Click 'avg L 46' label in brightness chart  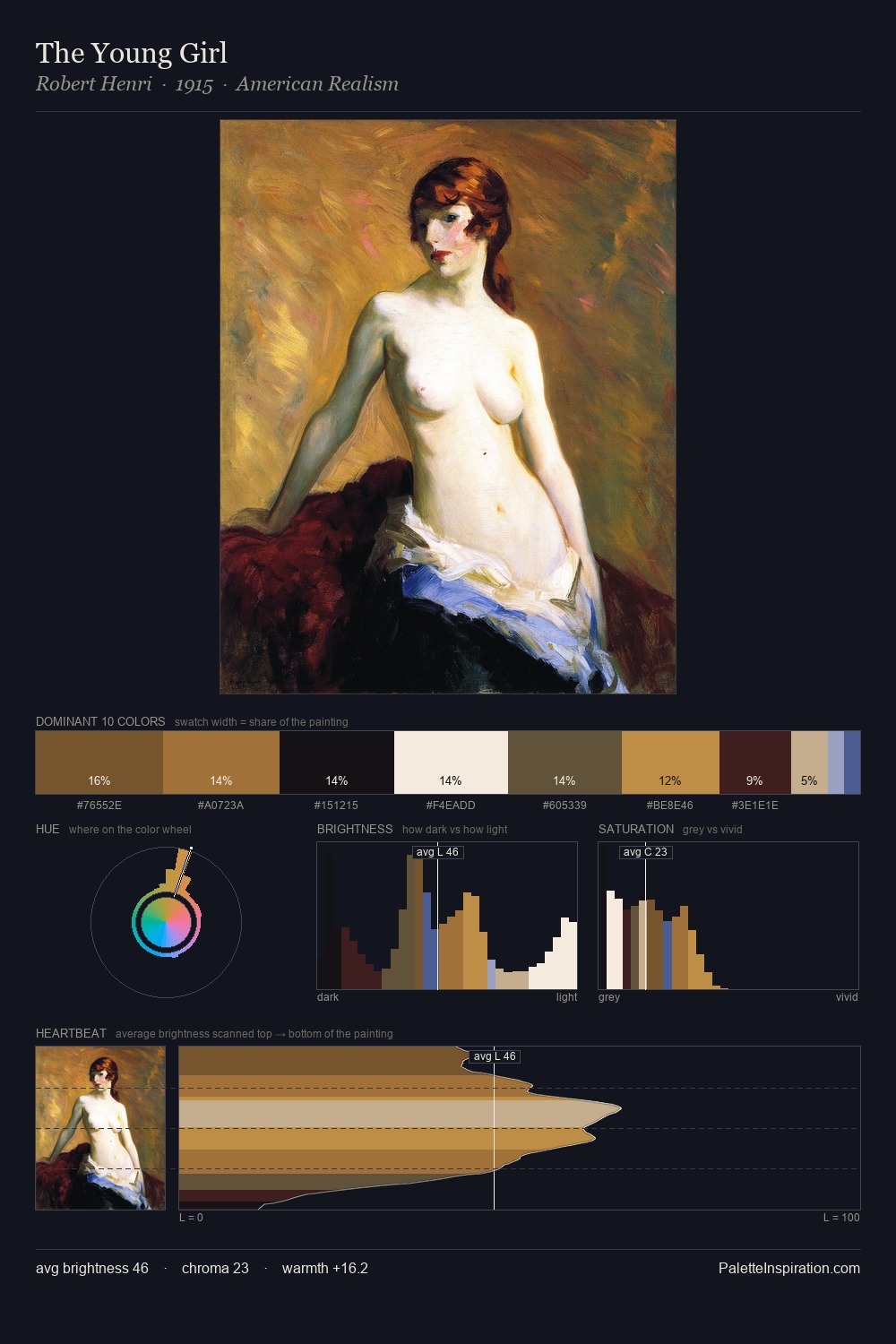tap(437, 852)
